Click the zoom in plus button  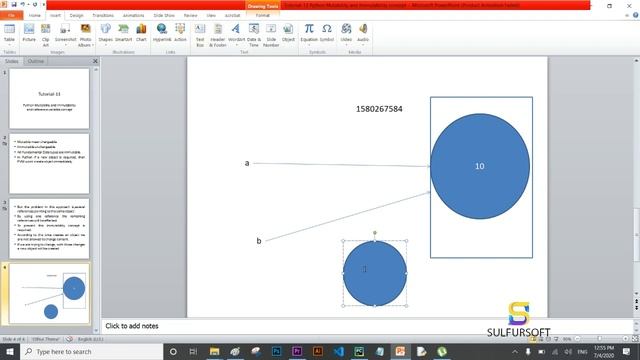tap(625, 339)
